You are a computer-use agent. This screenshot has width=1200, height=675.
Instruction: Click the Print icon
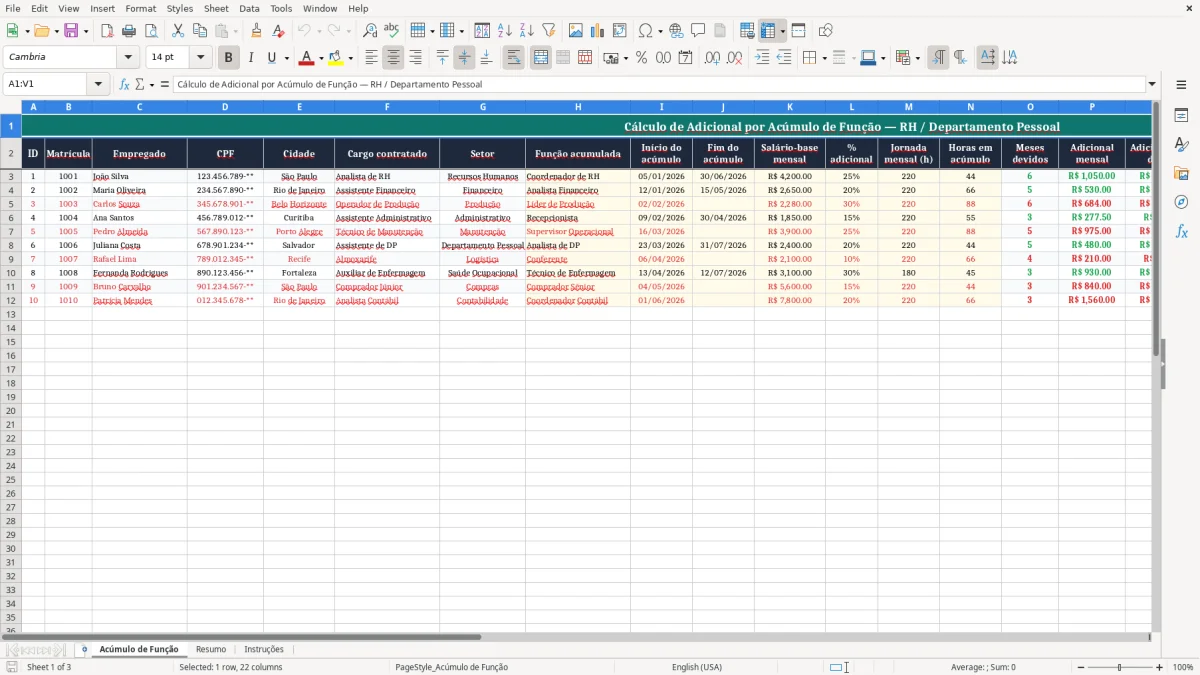[x=129, y=31]
